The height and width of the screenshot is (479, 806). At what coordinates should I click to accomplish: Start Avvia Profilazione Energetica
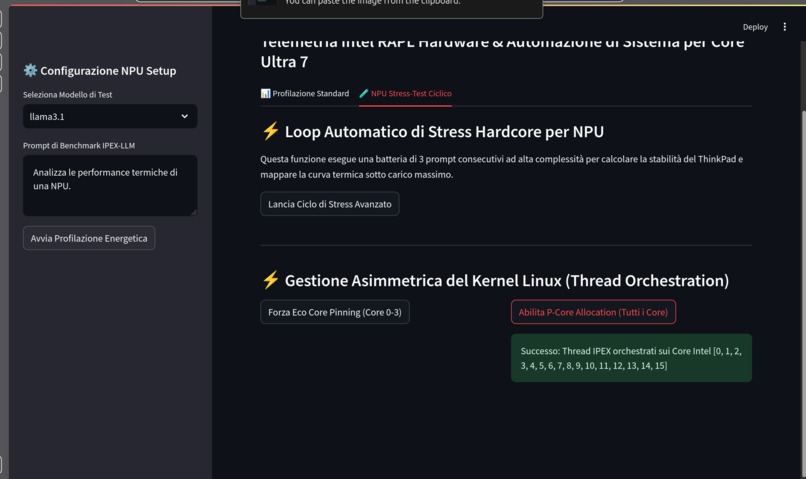[89, 238]
